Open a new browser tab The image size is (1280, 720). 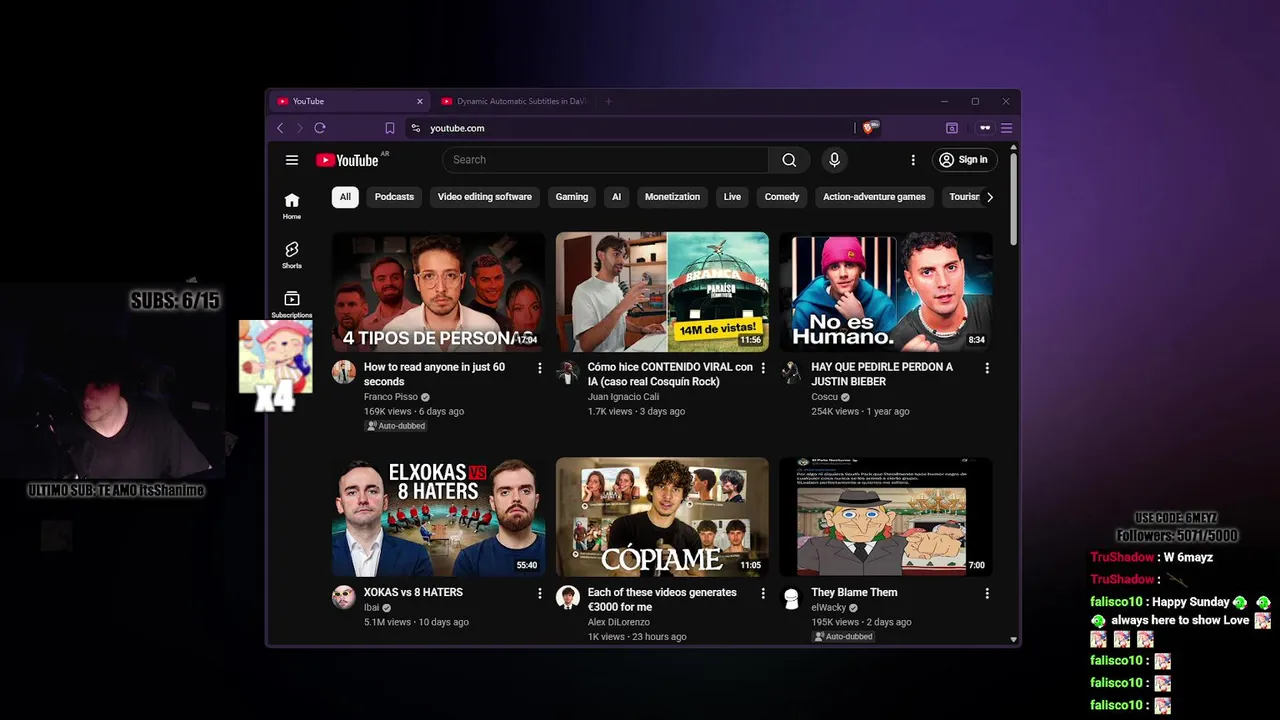coord(608,101)
